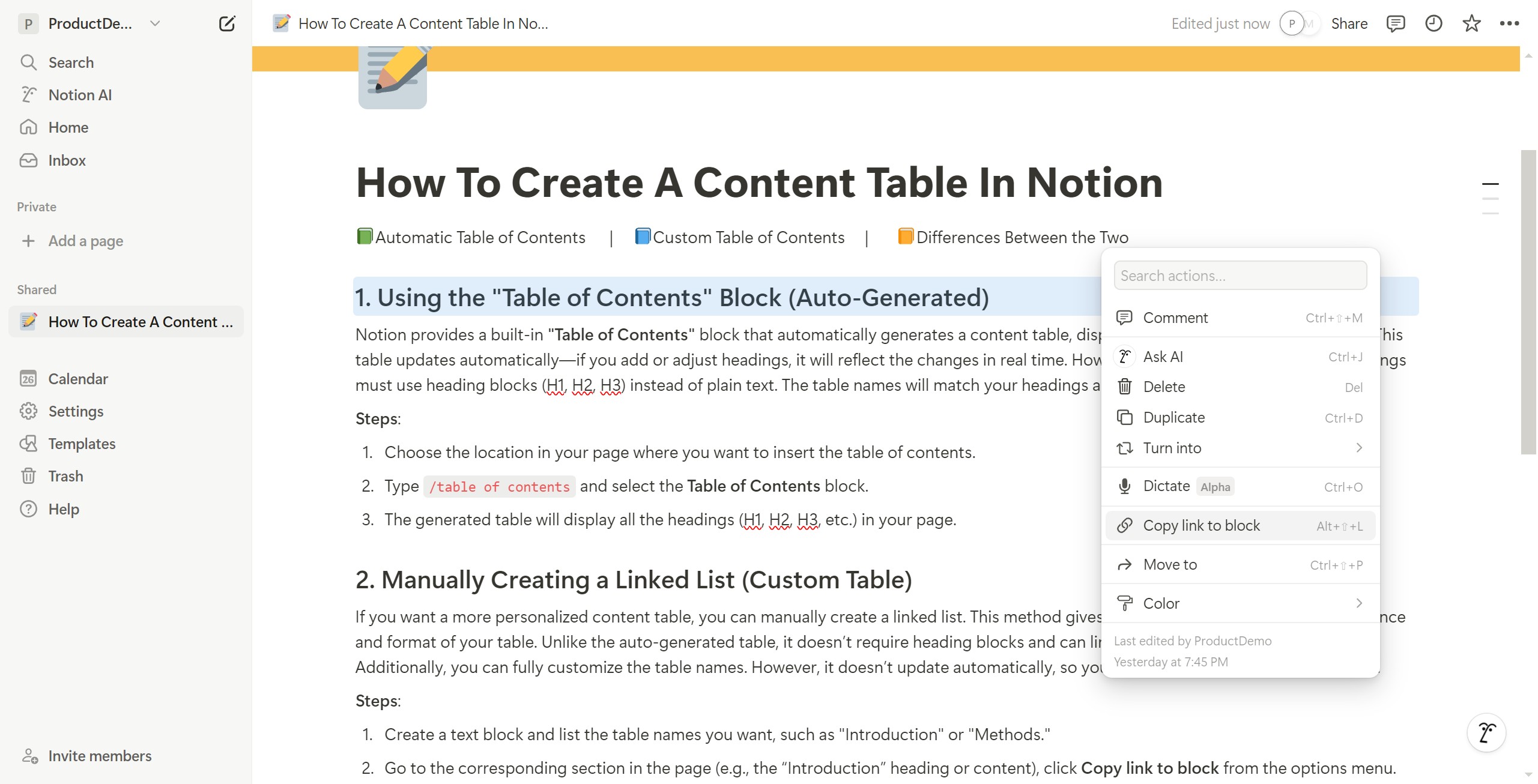Click the page title heading
The width and height of the screenshot is (1538, 784).
pyautogui.click(x=759, y=182)
